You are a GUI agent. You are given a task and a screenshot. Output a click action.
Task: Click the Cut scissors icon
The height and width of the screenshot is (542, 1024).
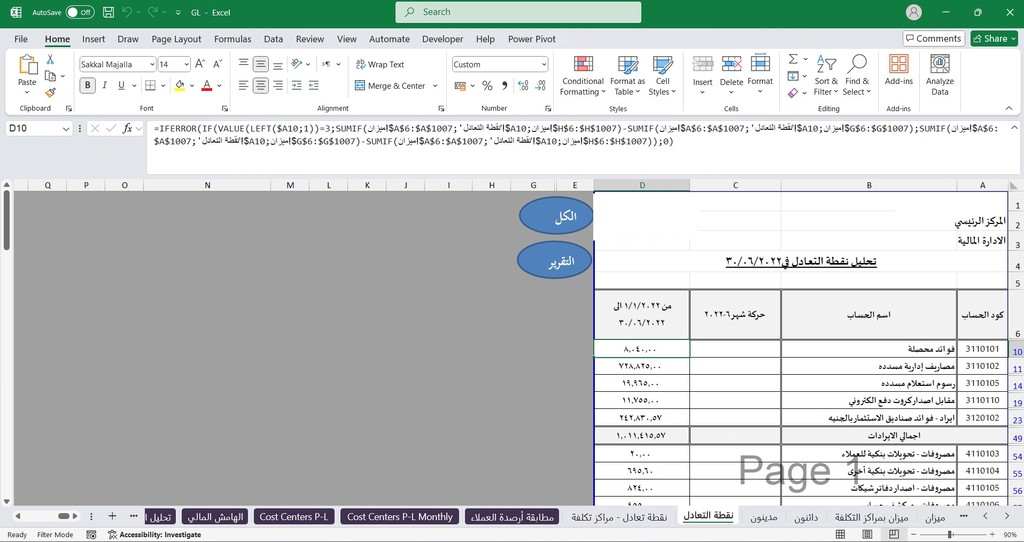point(50,59)
